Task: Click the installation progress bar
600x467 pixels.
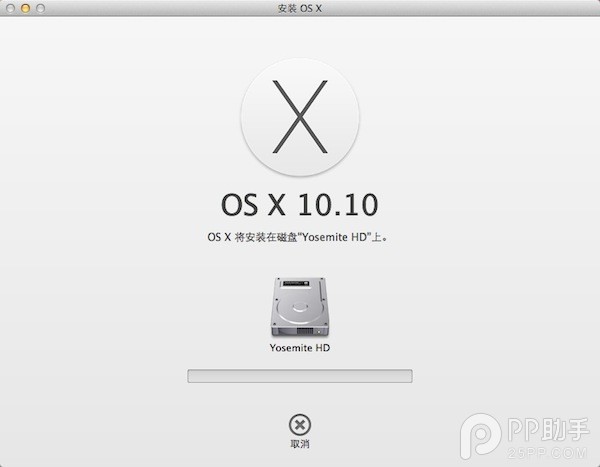Action: [300, 376]
